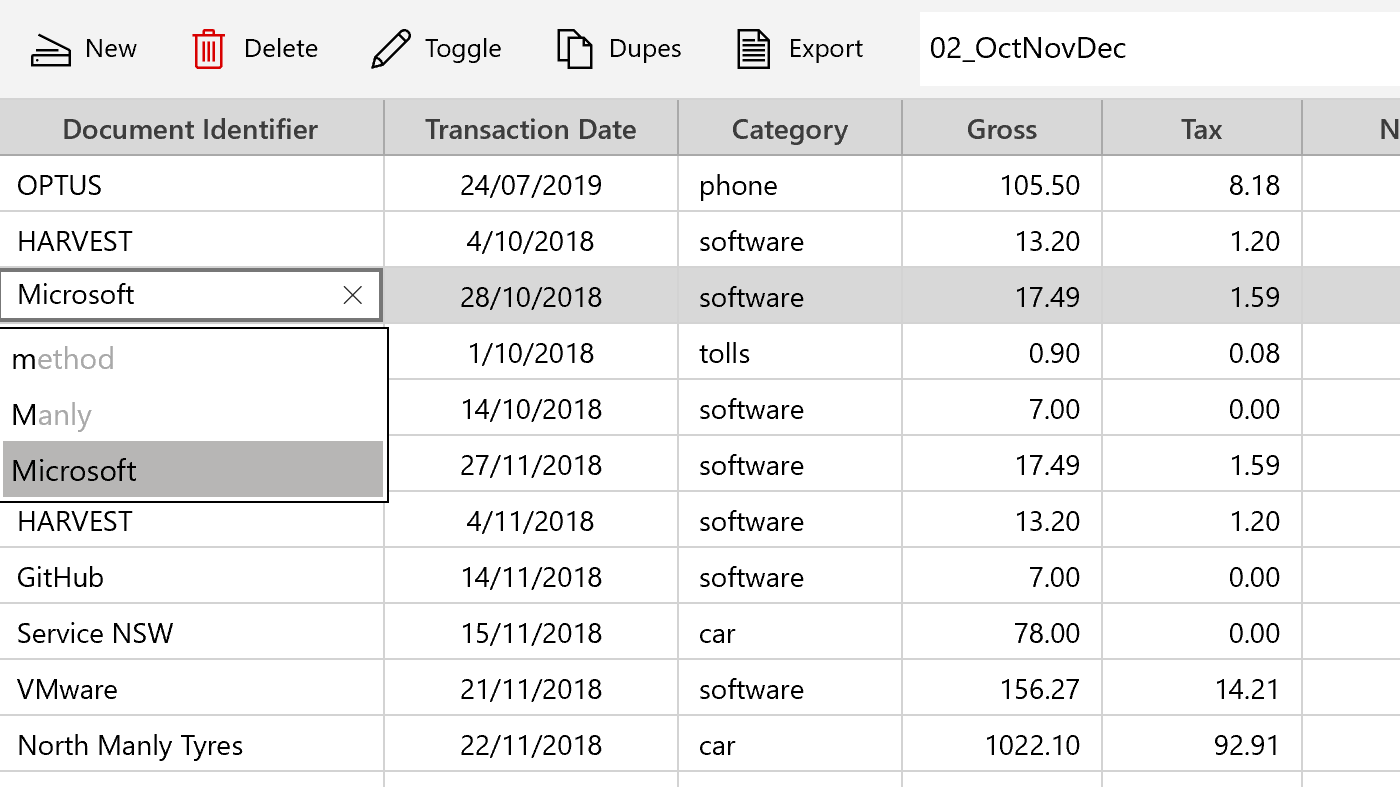Click the Category column header

(789, 129)
